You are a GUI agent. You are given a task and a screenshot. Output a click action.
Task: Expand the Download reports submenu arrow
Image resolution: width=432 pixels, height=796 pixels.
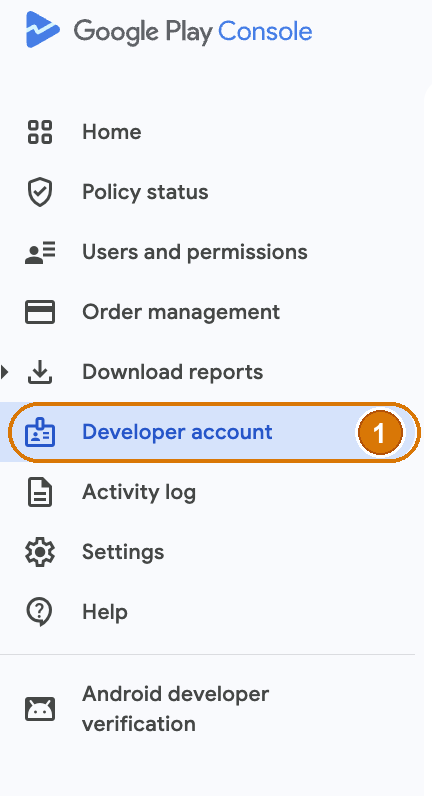(5, 372)
